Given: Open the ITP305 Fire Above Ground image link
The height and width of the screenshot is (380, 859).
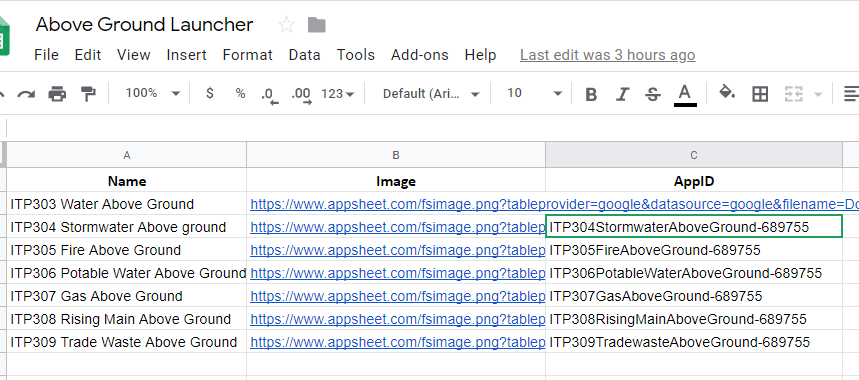Looking at the screenshot, I should coord(397,250).
